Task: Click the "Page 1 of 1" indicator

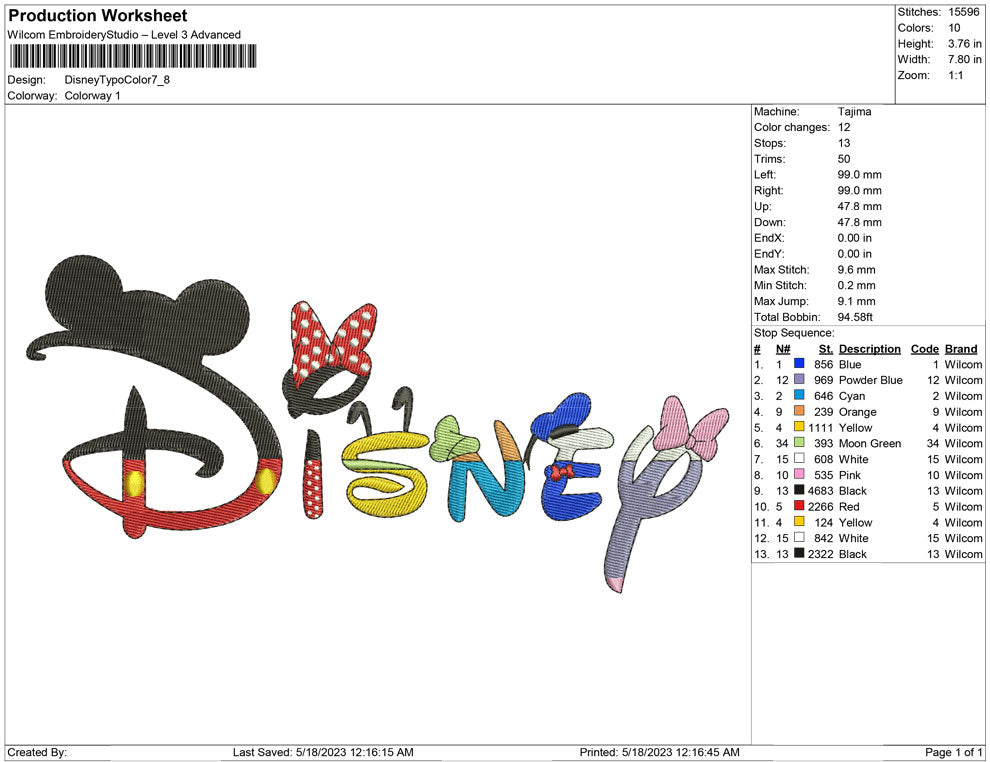Action: click(x=953, y=752)
